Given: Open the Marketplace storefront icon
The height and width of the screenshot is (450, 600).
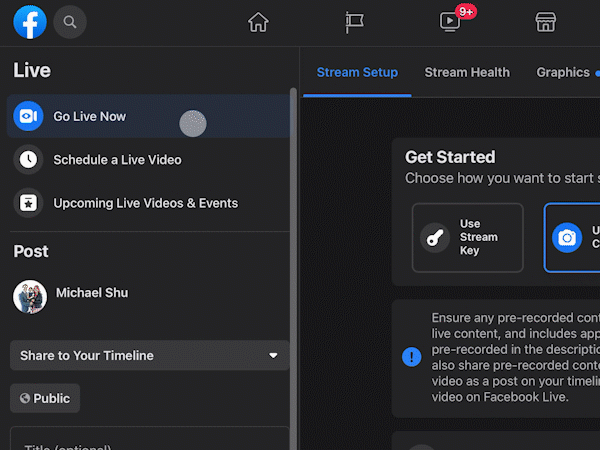Looking at the screenshot, I should click(545, 22).
